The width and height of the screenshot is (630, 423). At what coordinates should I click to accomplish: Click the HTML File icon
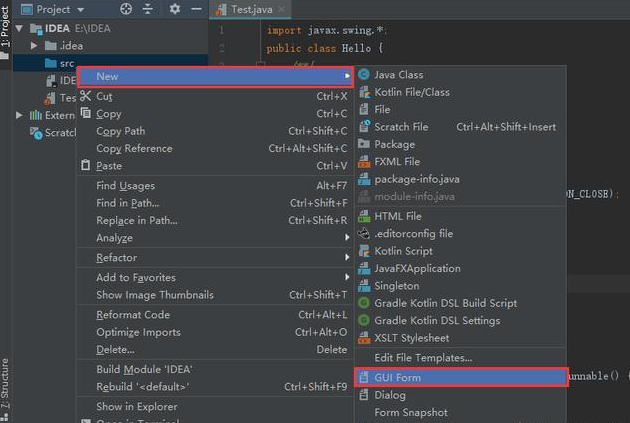point(364,216)
